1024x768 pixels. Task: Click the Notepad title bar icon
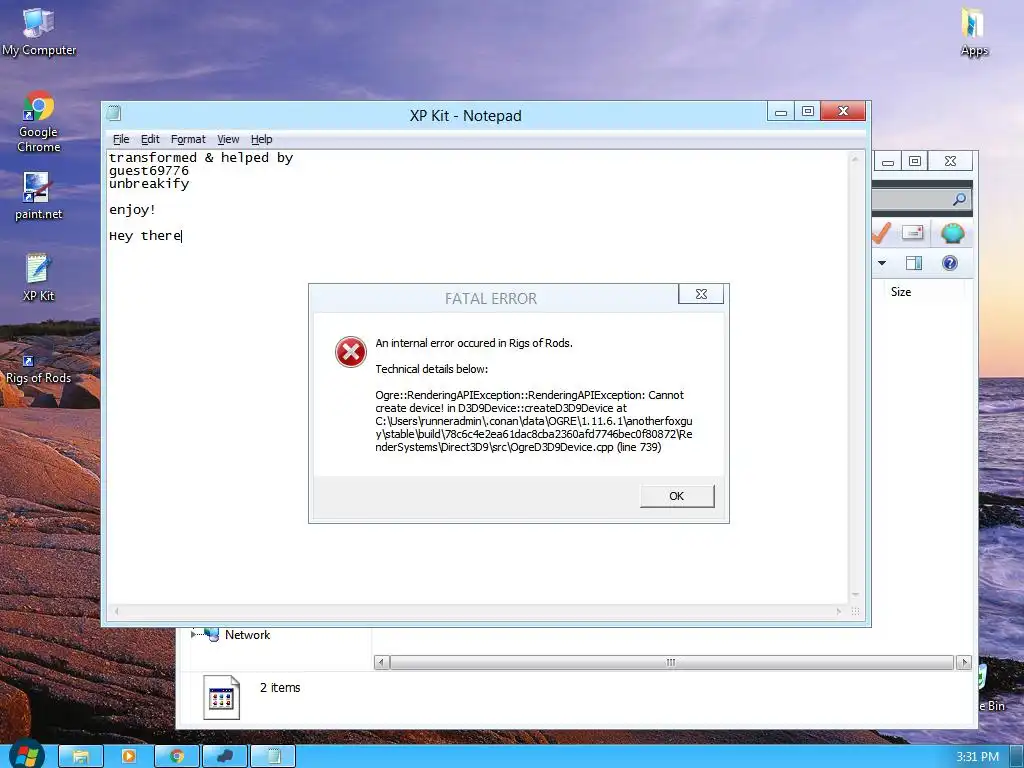click(114, 114)
